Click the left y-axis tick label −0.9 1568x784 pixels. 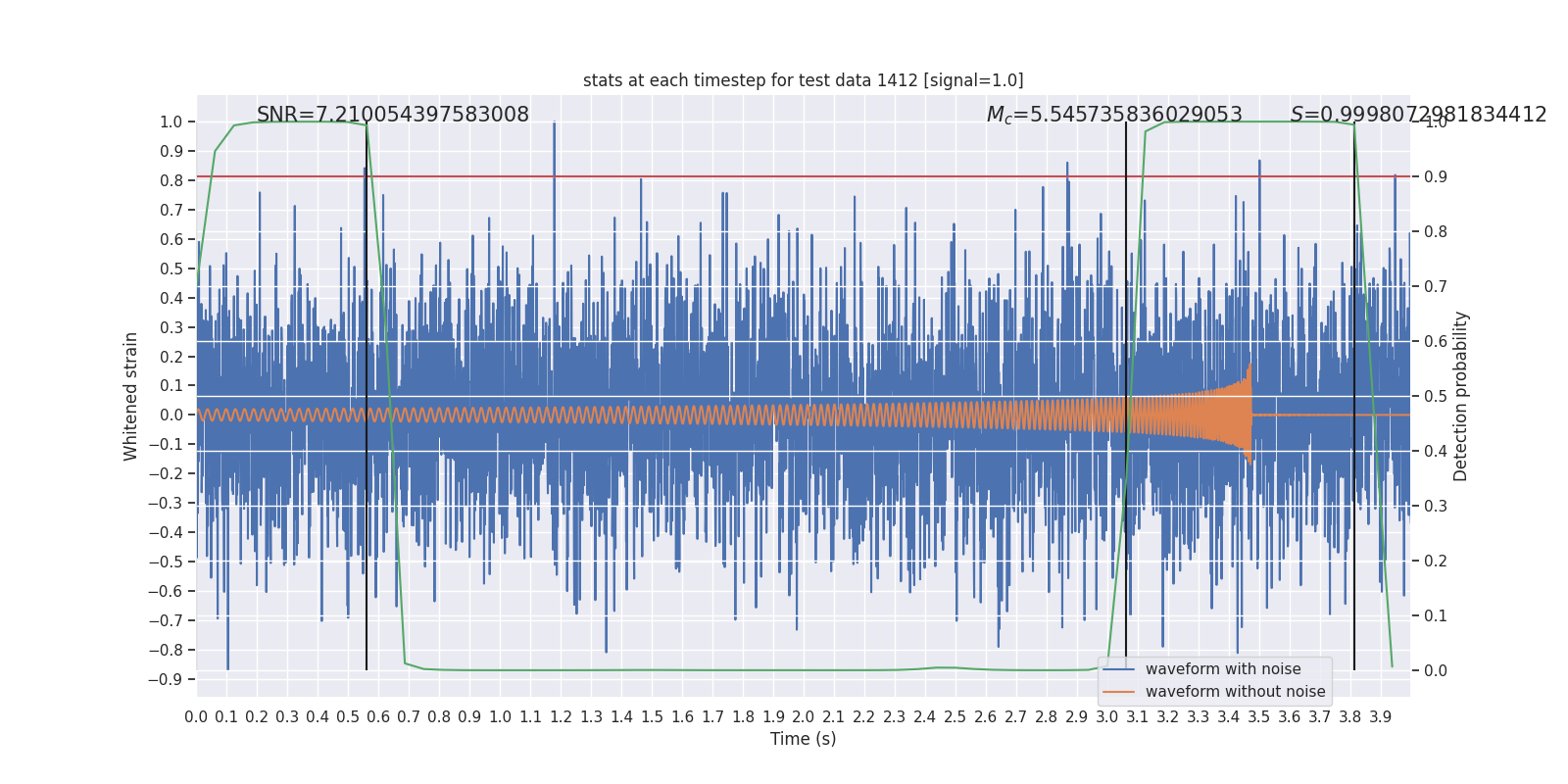click(x=166, y=679)
